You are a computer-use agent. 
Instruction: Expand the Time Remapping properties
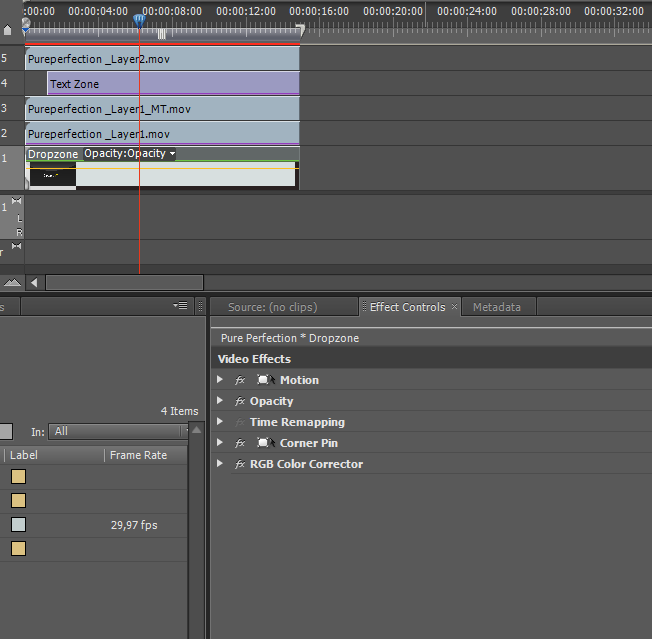220,422
